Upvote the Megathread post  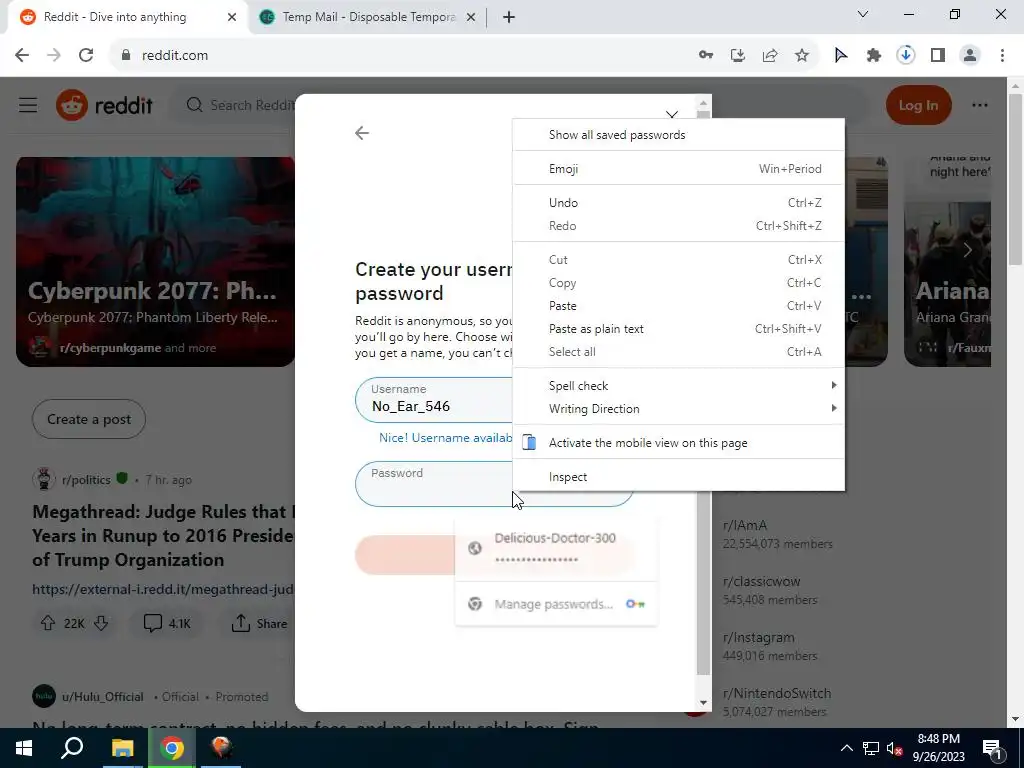point(48,623)
